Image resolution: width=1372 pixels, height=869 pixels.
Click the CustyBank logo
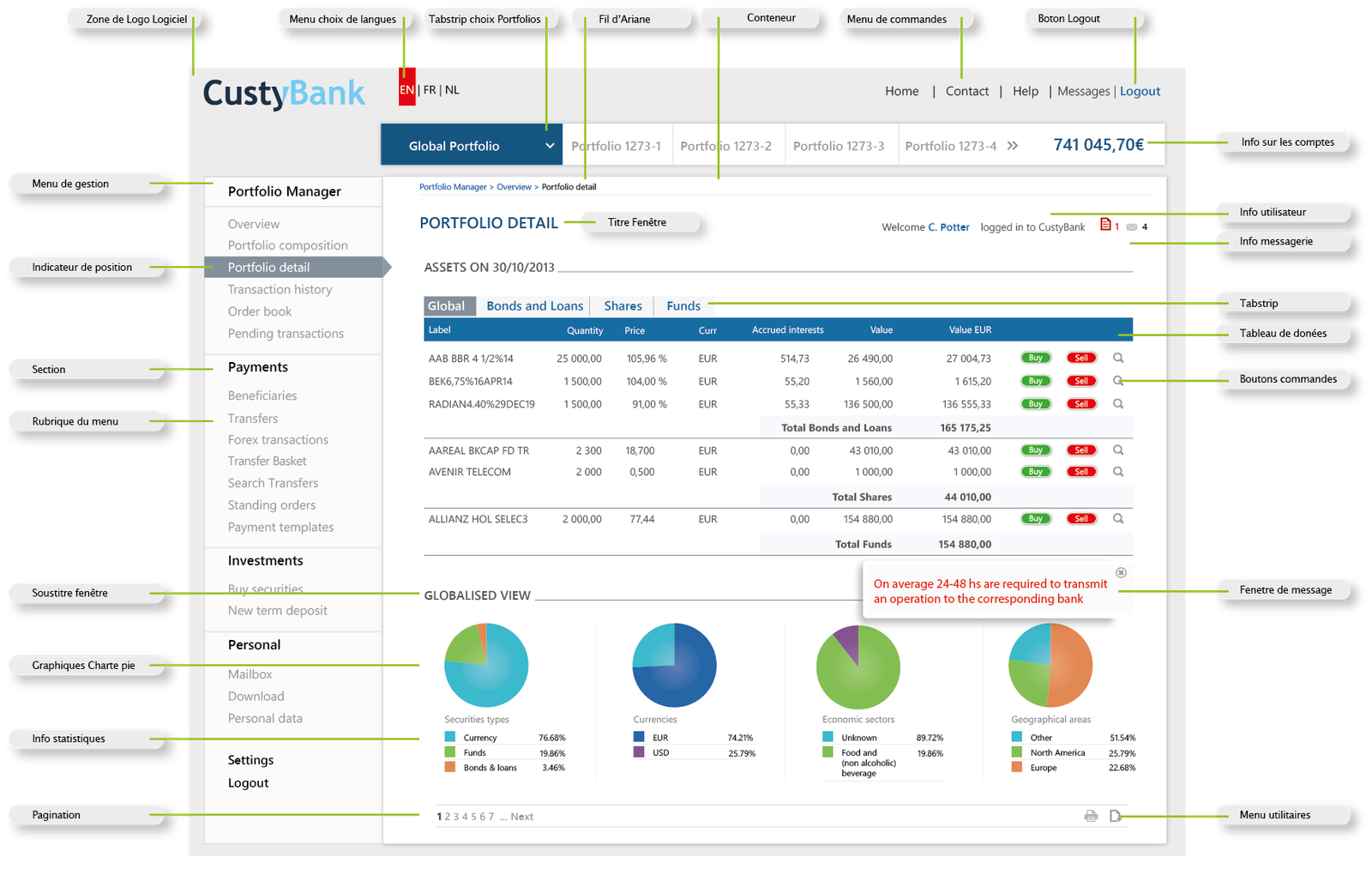pos(284,93)
